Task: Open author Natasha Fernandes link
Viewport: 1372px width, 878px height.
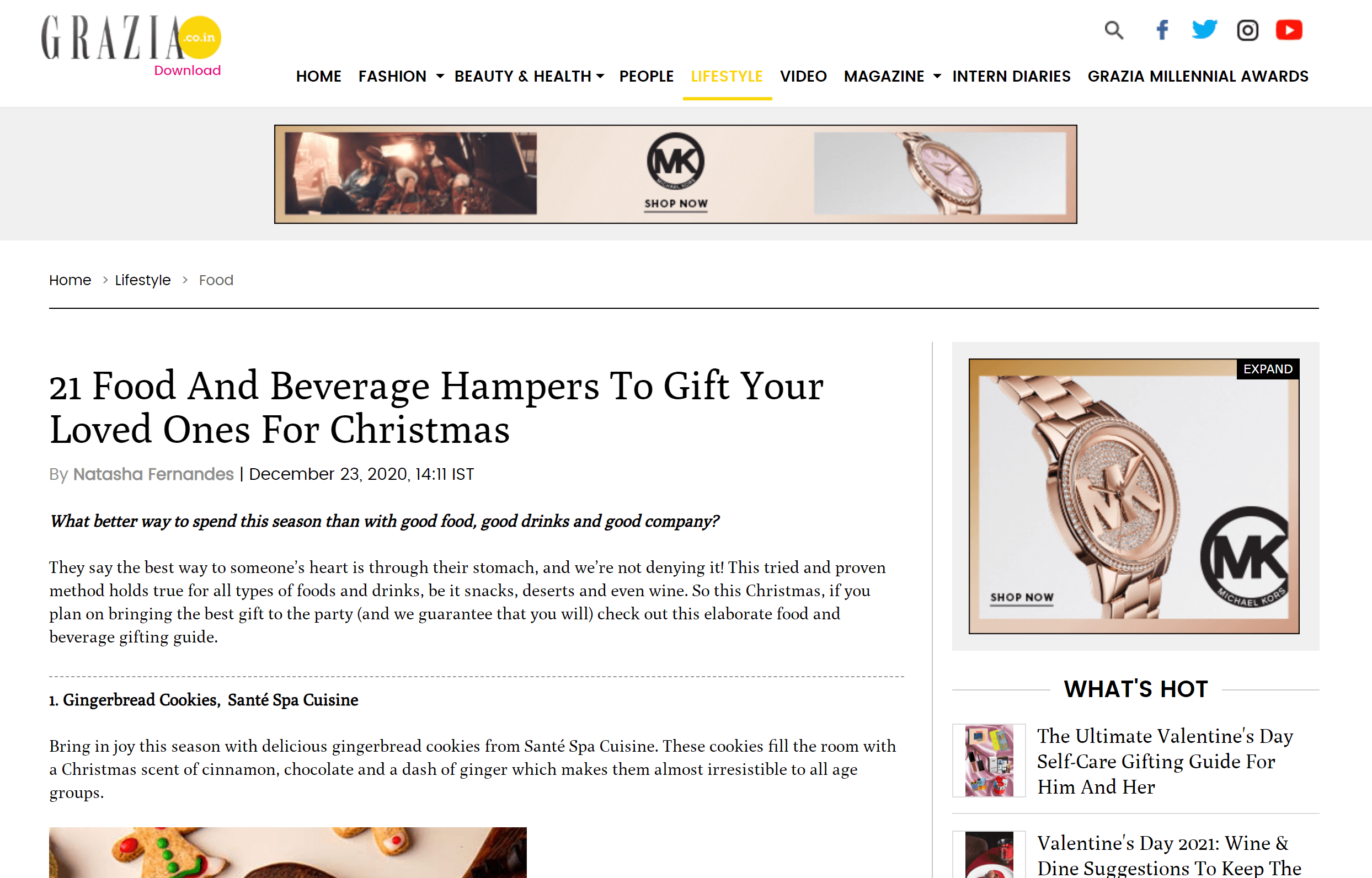Action: 153,474
